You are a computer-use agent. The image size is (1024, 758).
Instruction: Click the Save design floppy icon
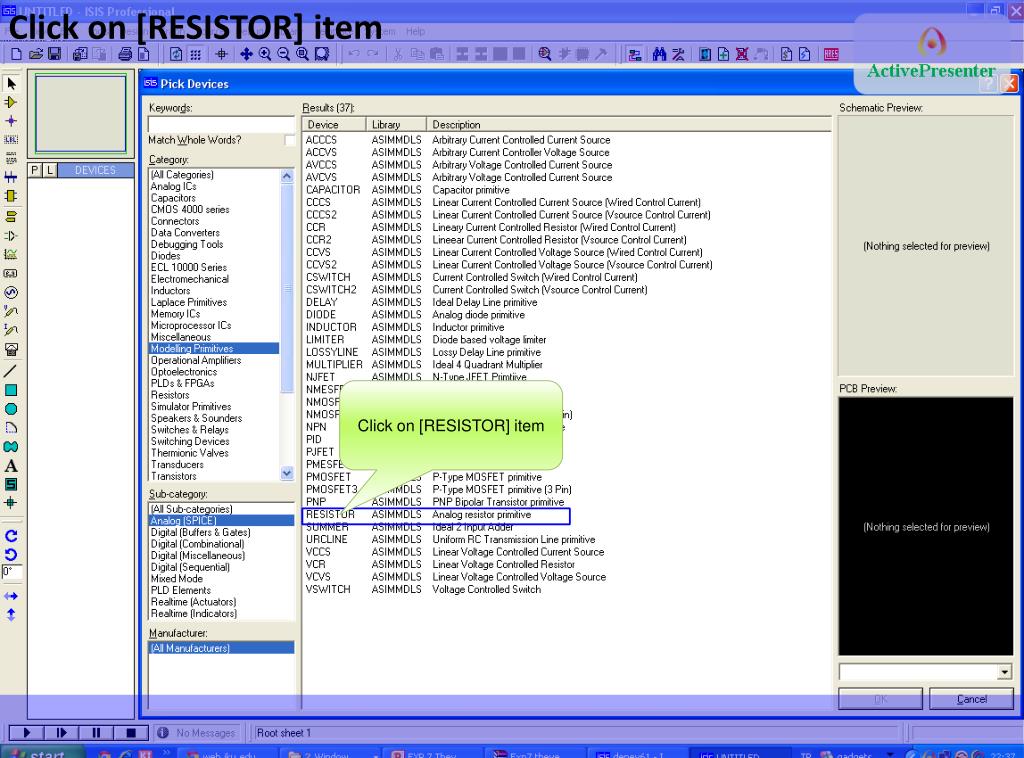pos(54,54)
